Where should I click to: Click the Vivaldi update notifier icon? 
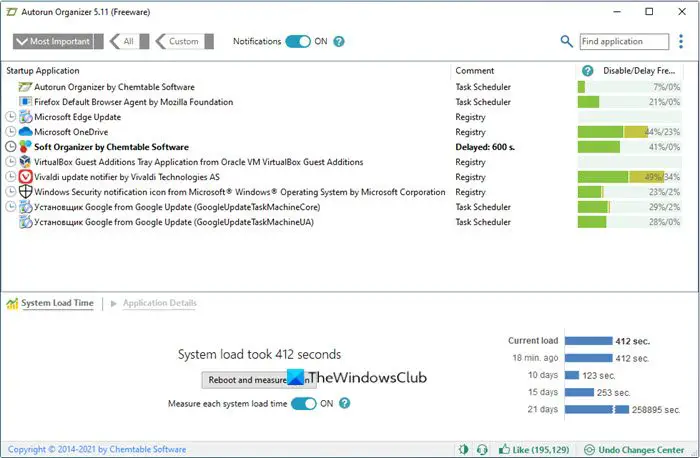click(x=25, y=177)
